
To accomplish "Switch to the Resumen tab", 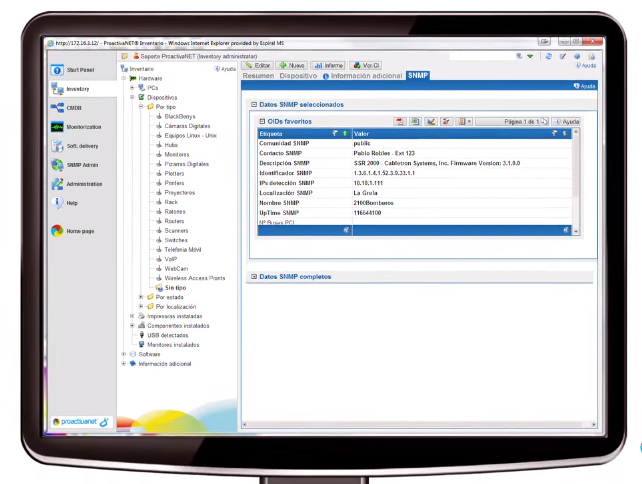I will pos(258,76).
